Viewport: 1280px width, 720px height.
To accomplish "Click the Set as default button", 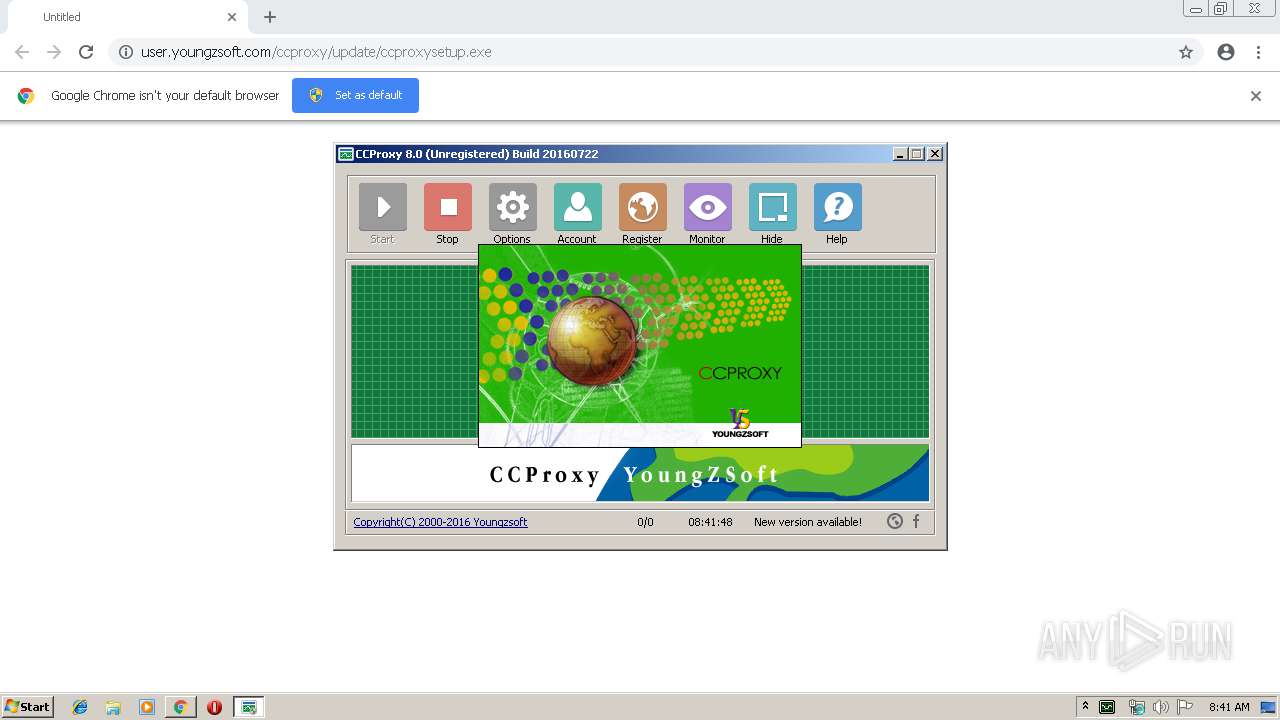I will pyautogui.click(x=355, y=95).
